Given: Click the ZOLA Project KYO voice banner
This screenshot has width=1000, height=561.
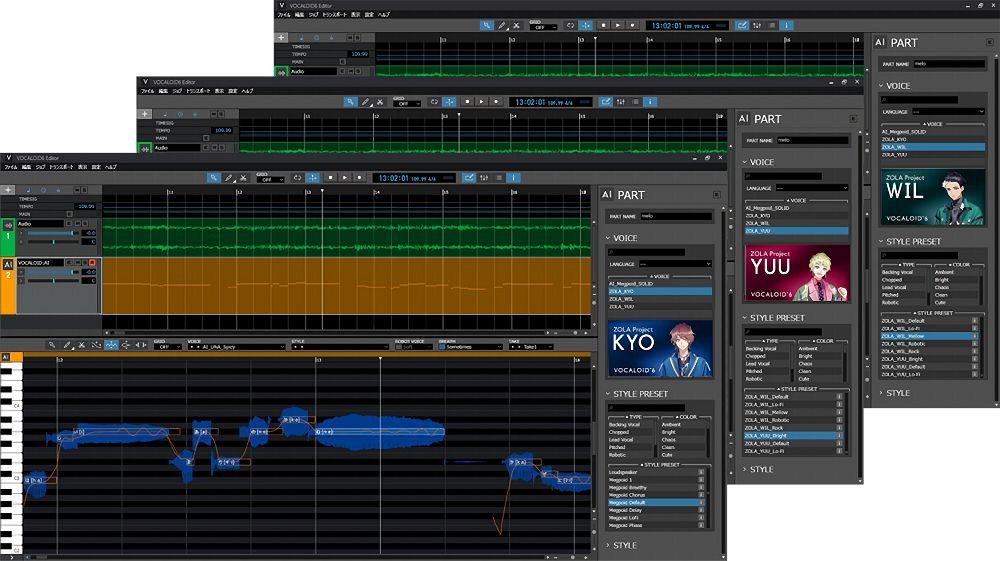Looking at the screenshot, I should tap(660, 349).
